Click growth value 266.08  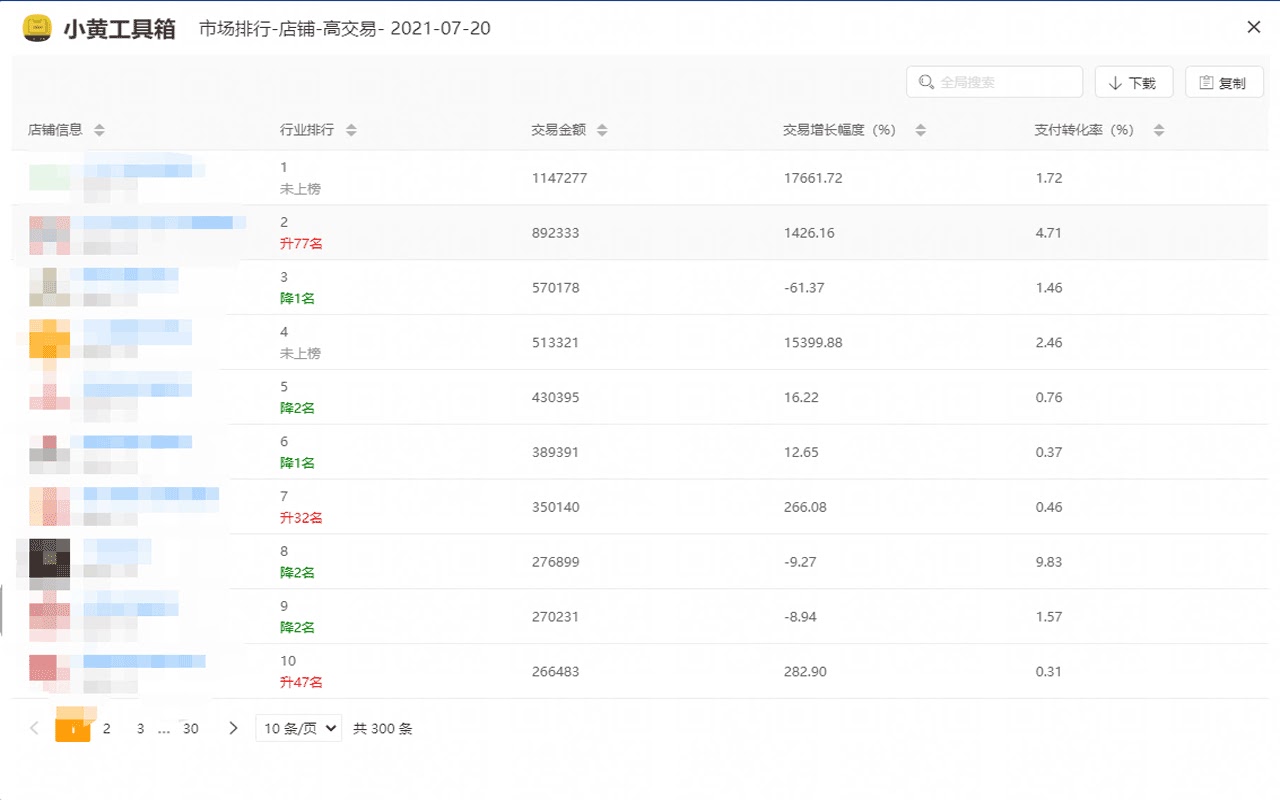[x=805, y=508]
